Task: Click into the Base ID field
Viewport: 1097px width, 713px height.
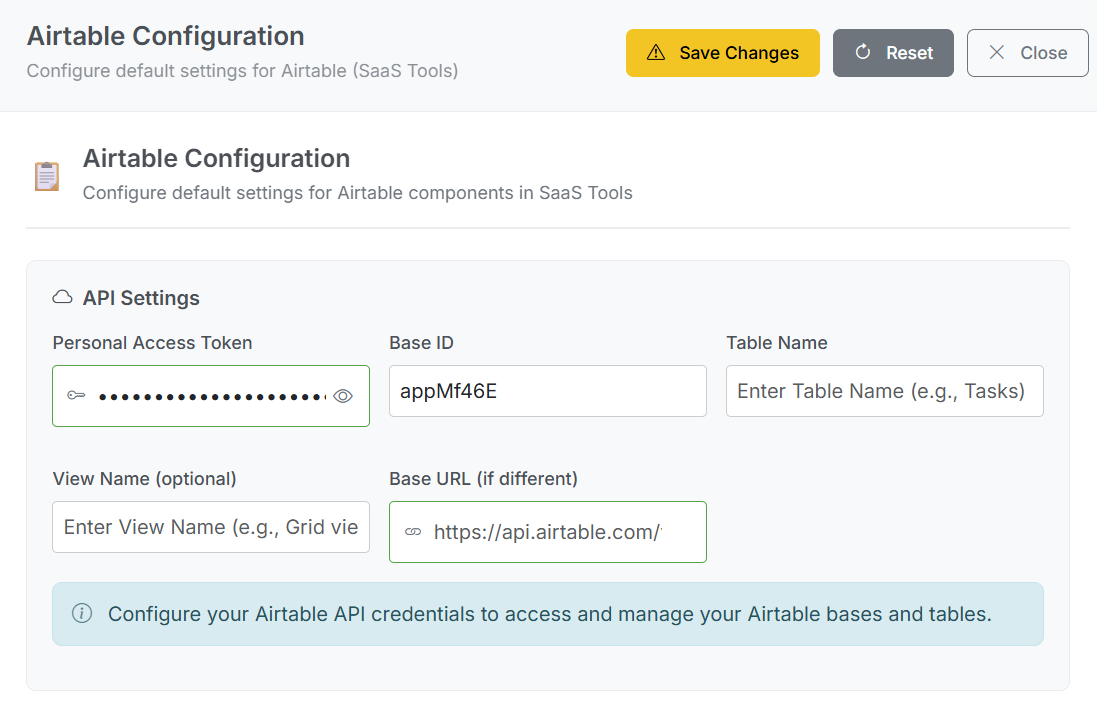Action: pyautogui.click(x=548, y=391)
